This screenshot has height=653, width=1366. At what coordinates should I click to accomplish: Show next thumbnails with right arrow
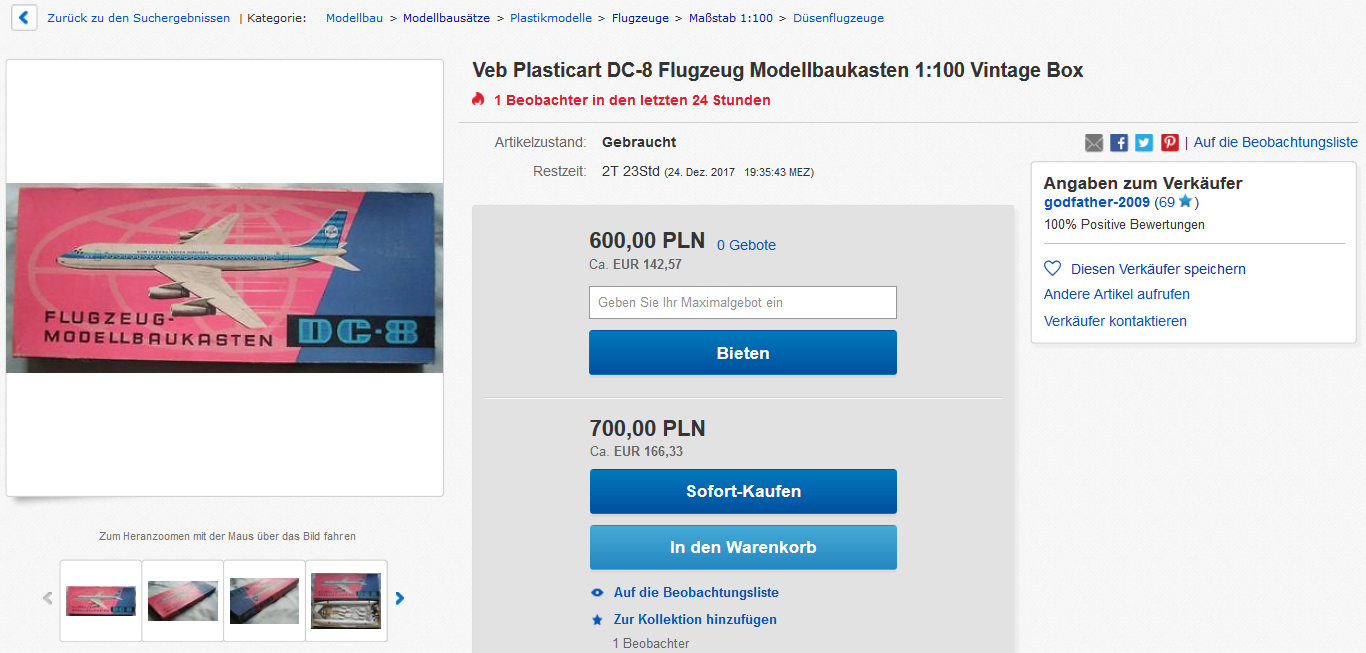coord(400,599)
